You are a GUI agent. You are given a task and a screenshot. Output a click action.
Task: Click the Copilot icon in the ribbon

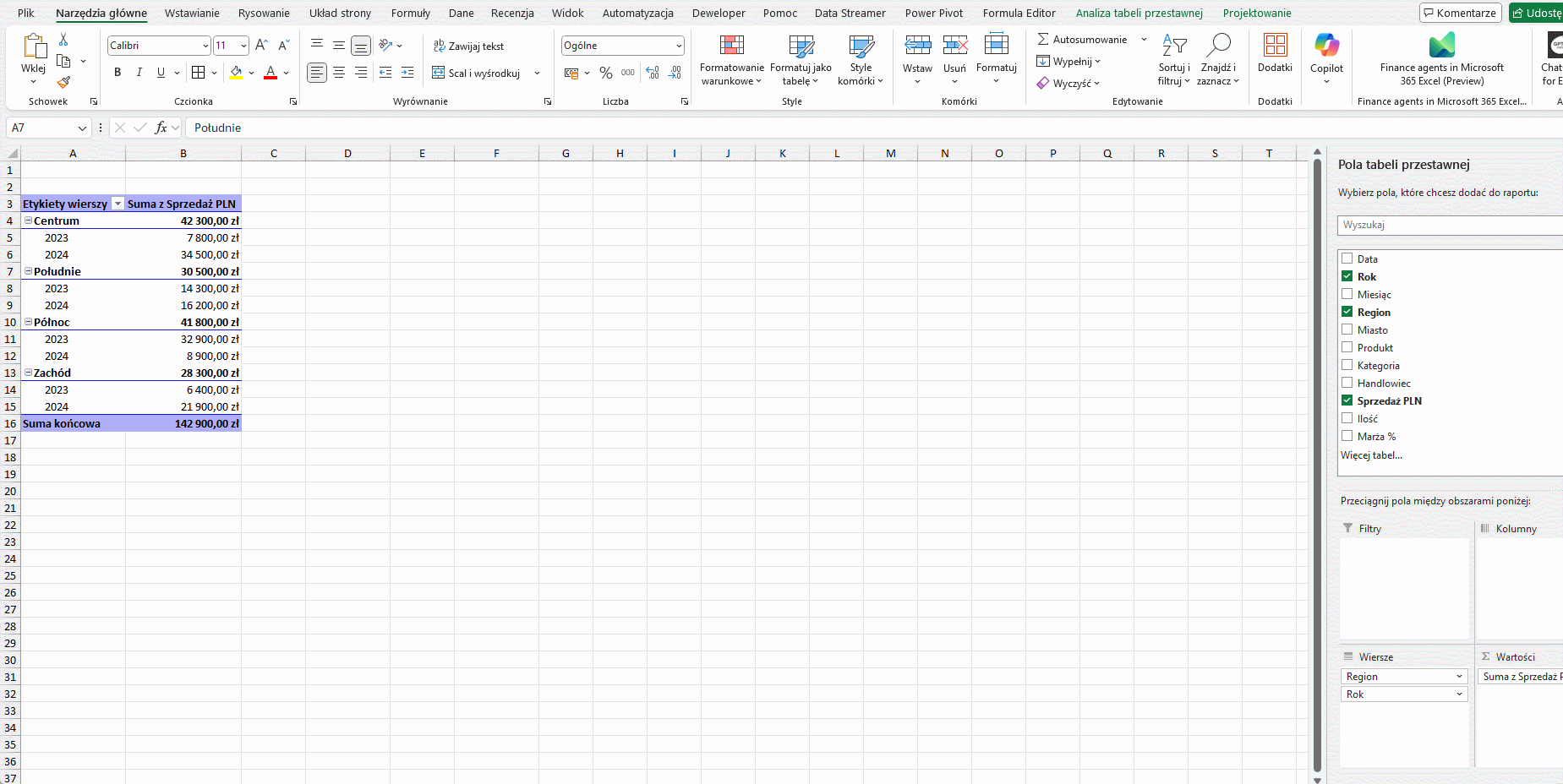pyautogui.click(x=1325, y=52)
